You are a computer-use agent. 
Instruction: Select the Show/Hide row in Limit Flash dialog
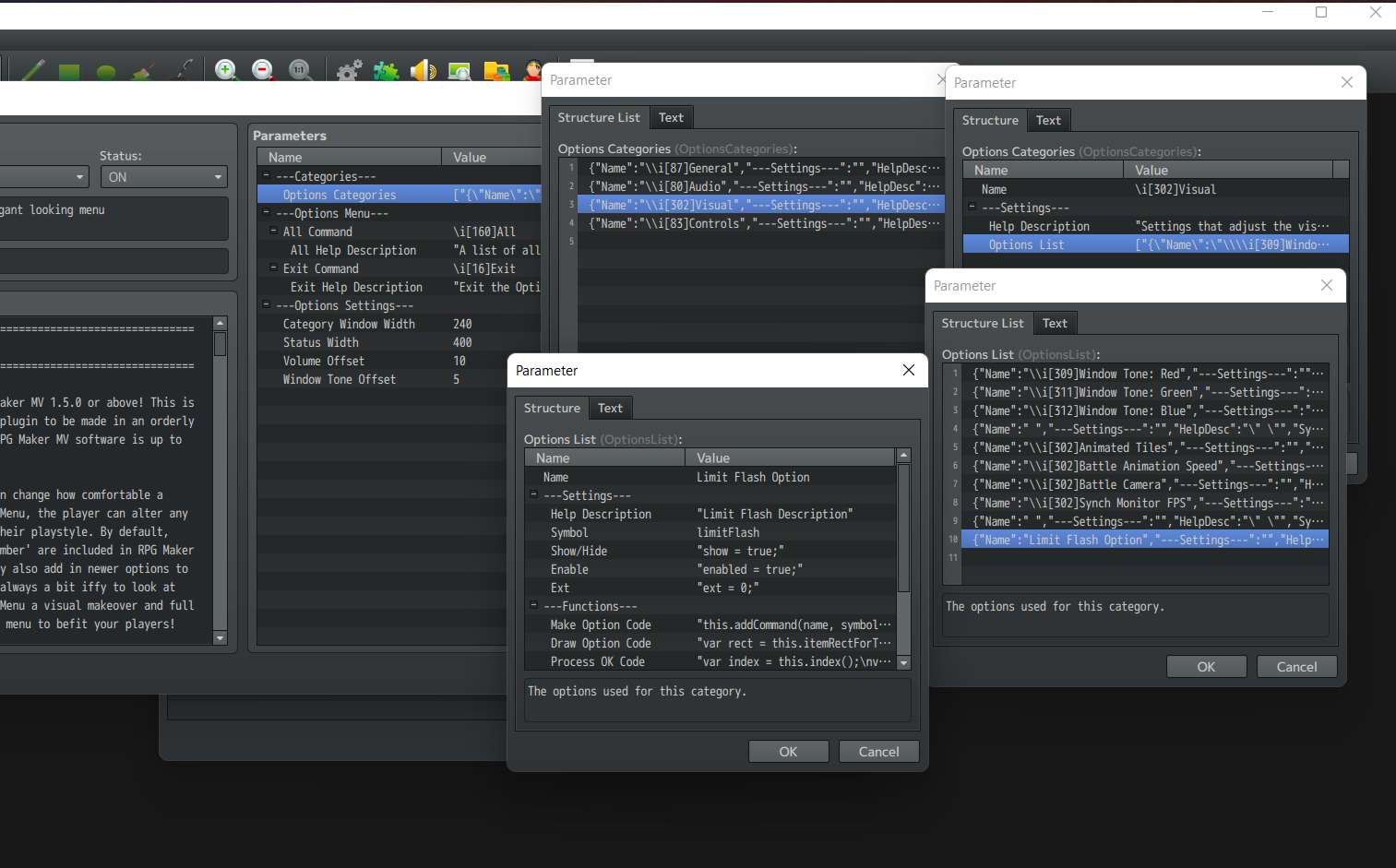pyautogui.click(x=710, y=551)
